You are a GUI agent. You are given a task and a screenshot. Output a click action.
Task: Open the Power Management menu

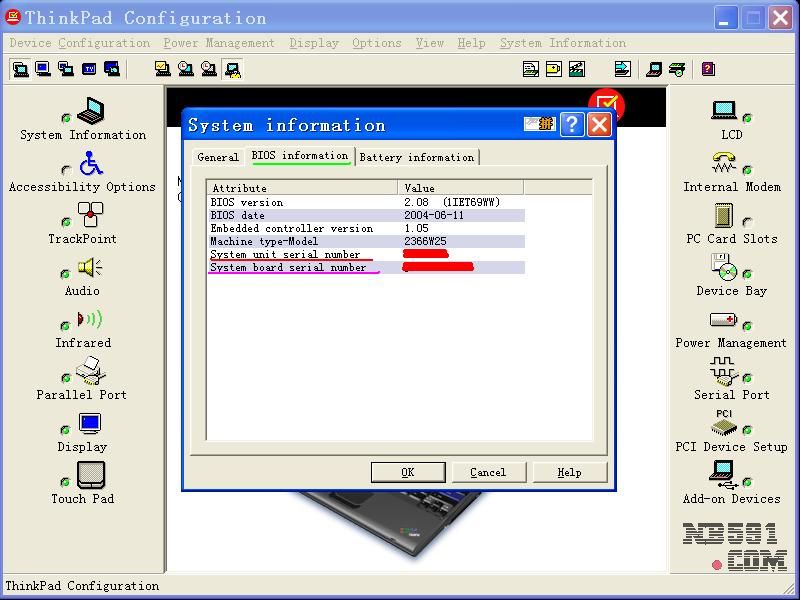[x=219, y=43]
